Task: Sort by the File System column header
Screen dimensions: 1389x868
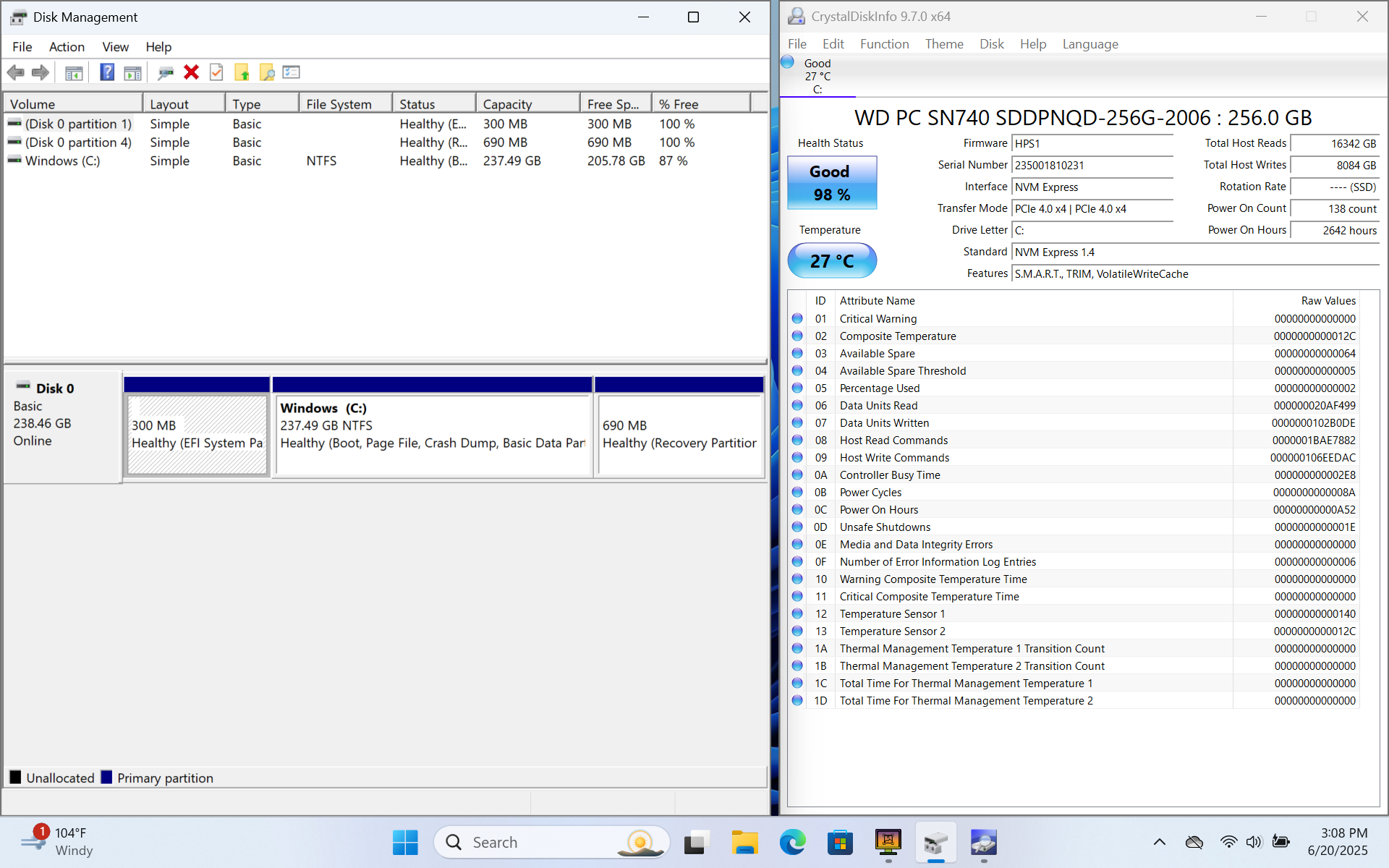Action: click(x=345, y=104)
